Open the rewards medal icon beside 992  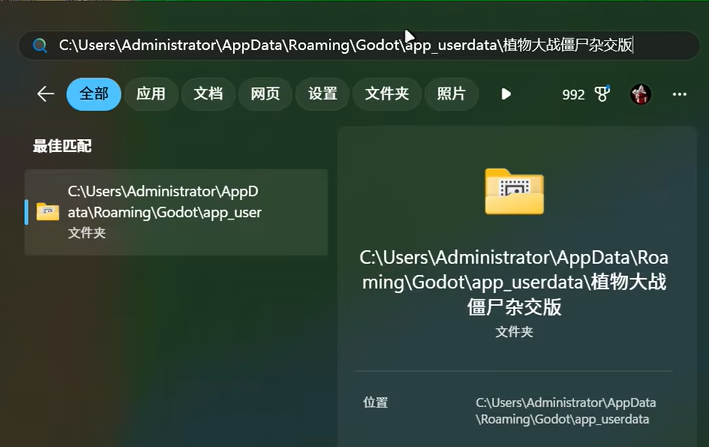click(602, 94)
